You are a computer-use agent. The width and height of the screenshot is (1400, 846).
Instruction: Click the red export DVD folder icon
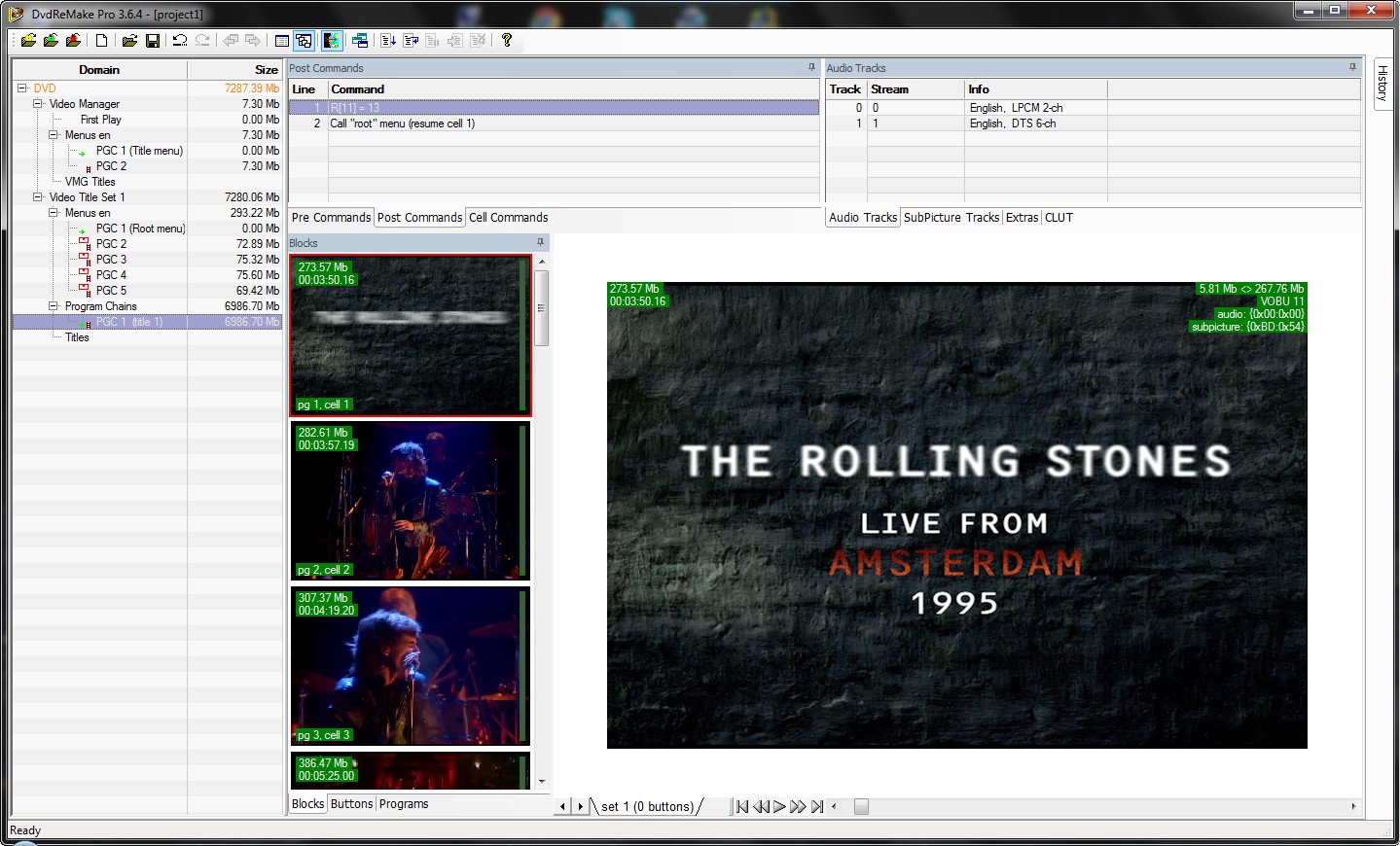click(x=73, y=40)
